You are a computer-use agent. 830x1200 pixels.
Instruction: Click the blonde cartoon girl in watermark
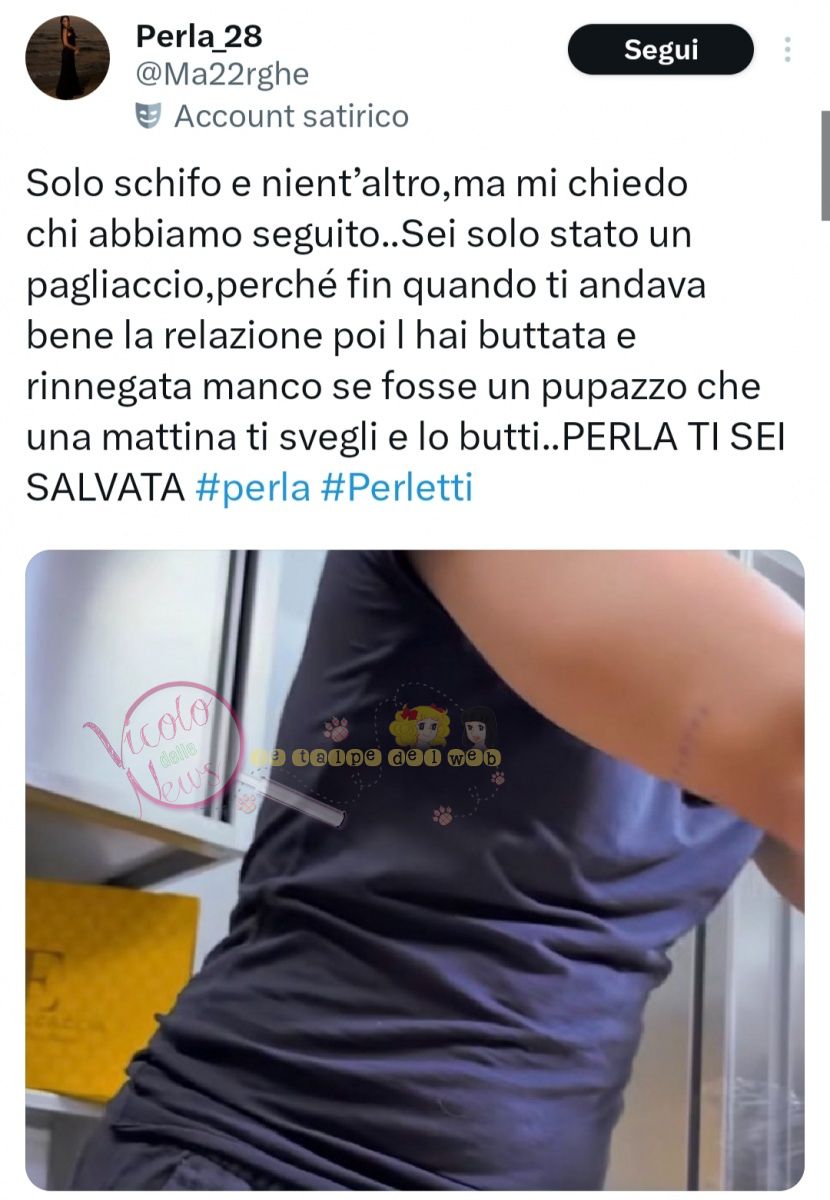point(418,724)
